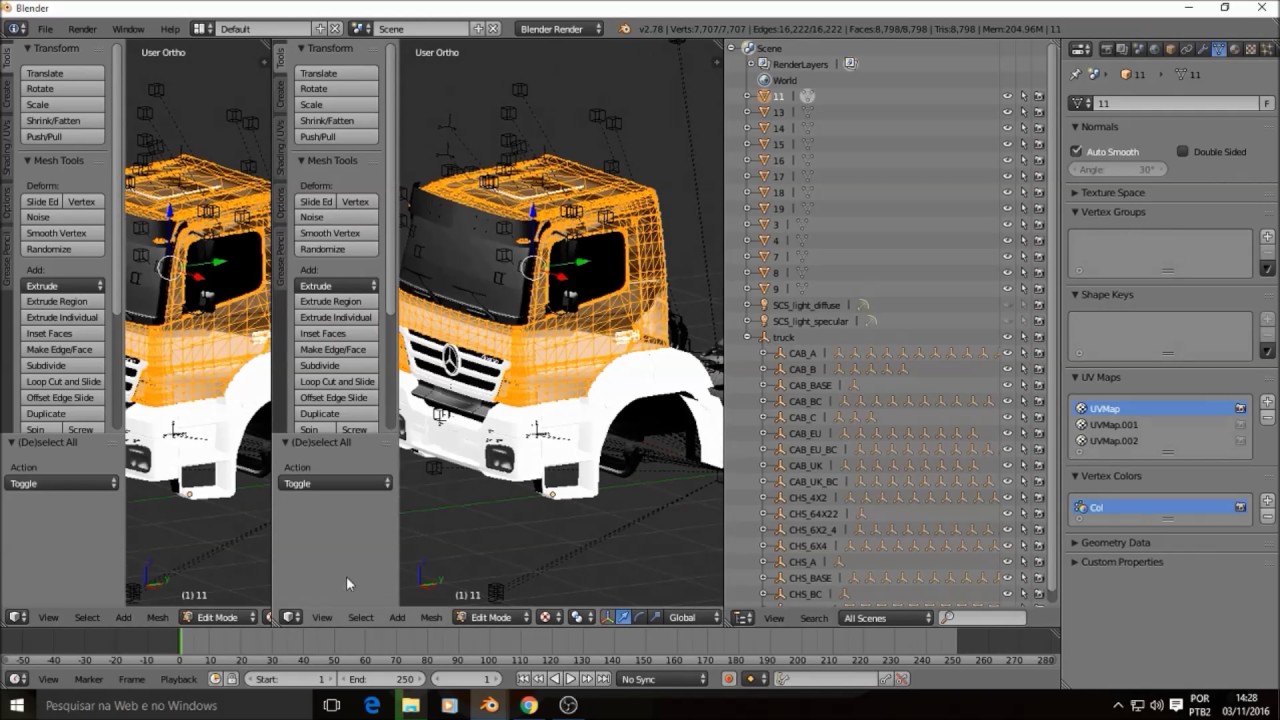The image size is (1280, 720).
Task: Toggle the timeline AV-sync lock icon
Action: click(232, 679)
